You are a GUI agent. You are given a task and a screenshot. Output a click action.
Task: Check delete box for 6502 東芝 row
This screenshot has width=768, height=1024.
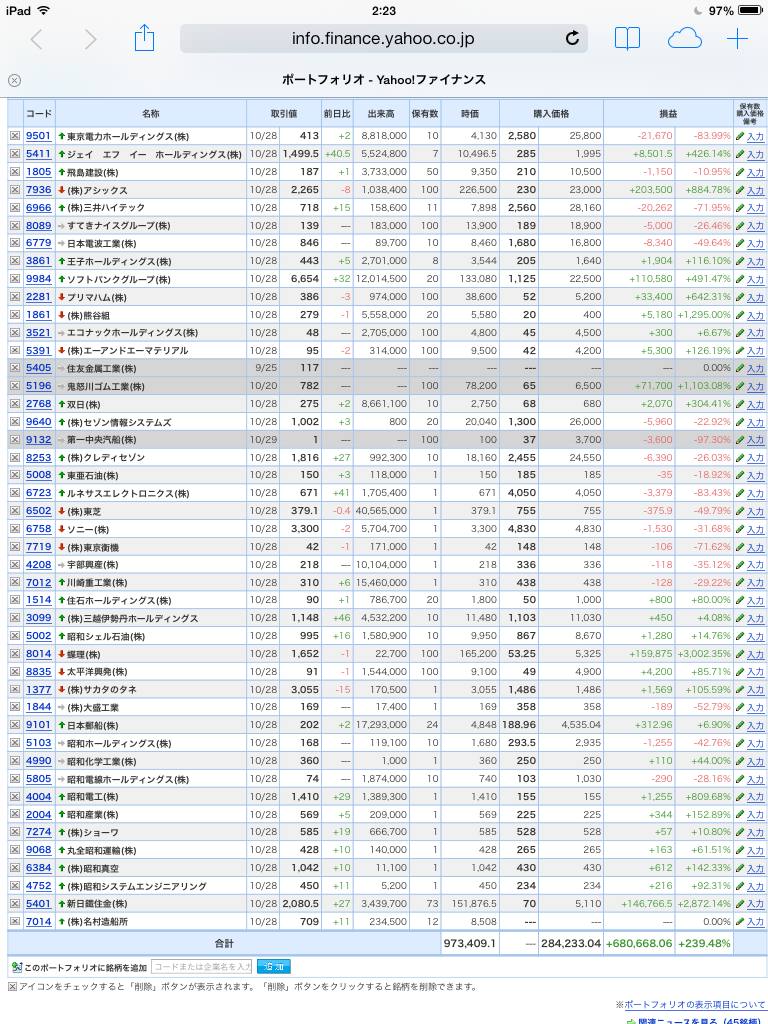point(14,511)
